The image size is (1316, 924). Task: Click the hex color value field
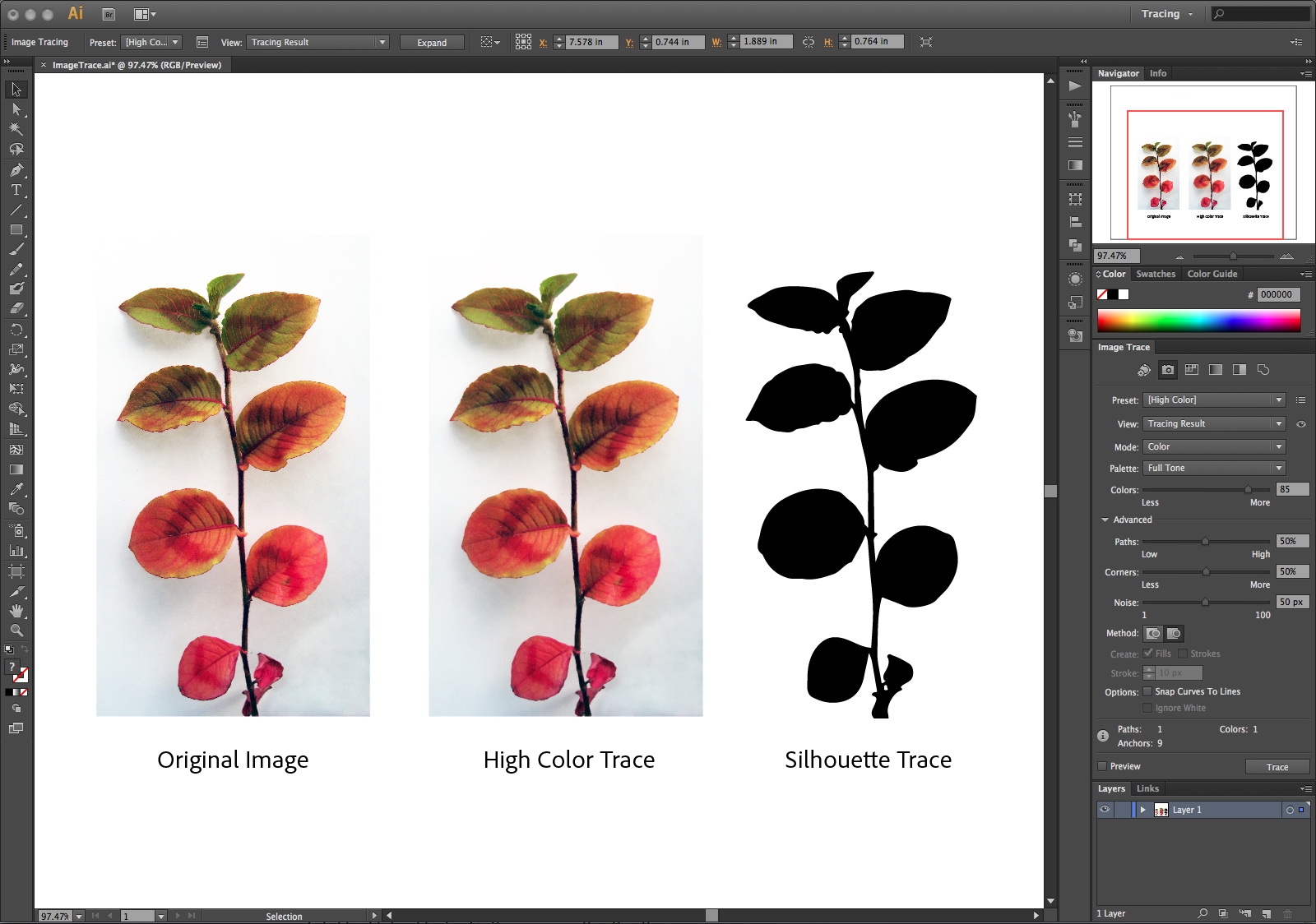click(1278, 294)
